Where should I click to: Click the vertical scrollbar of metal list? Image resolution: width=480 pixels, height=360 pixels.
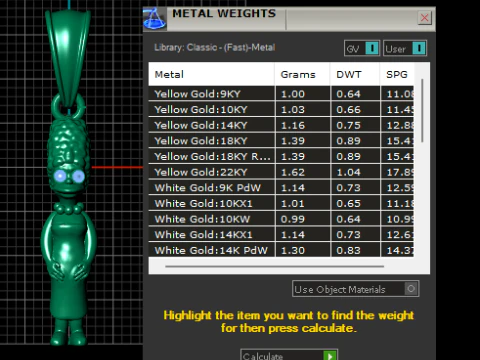422,110
